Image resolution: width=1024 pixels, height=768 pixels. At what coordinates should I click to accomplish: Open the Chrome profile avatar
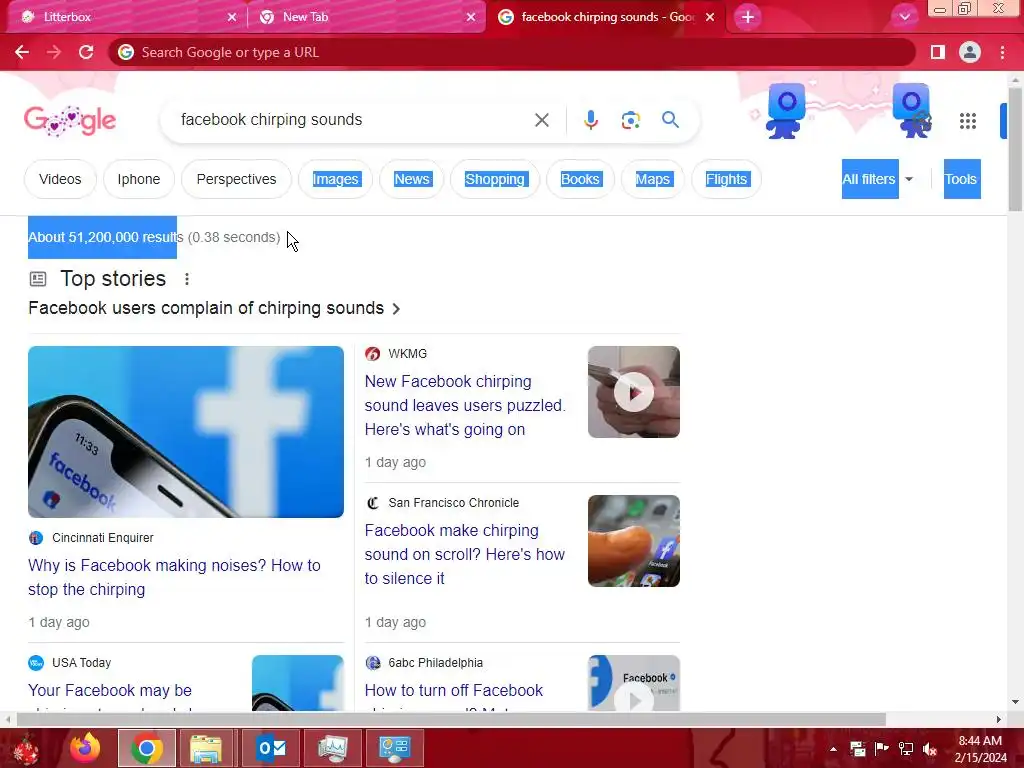point(970,52)
